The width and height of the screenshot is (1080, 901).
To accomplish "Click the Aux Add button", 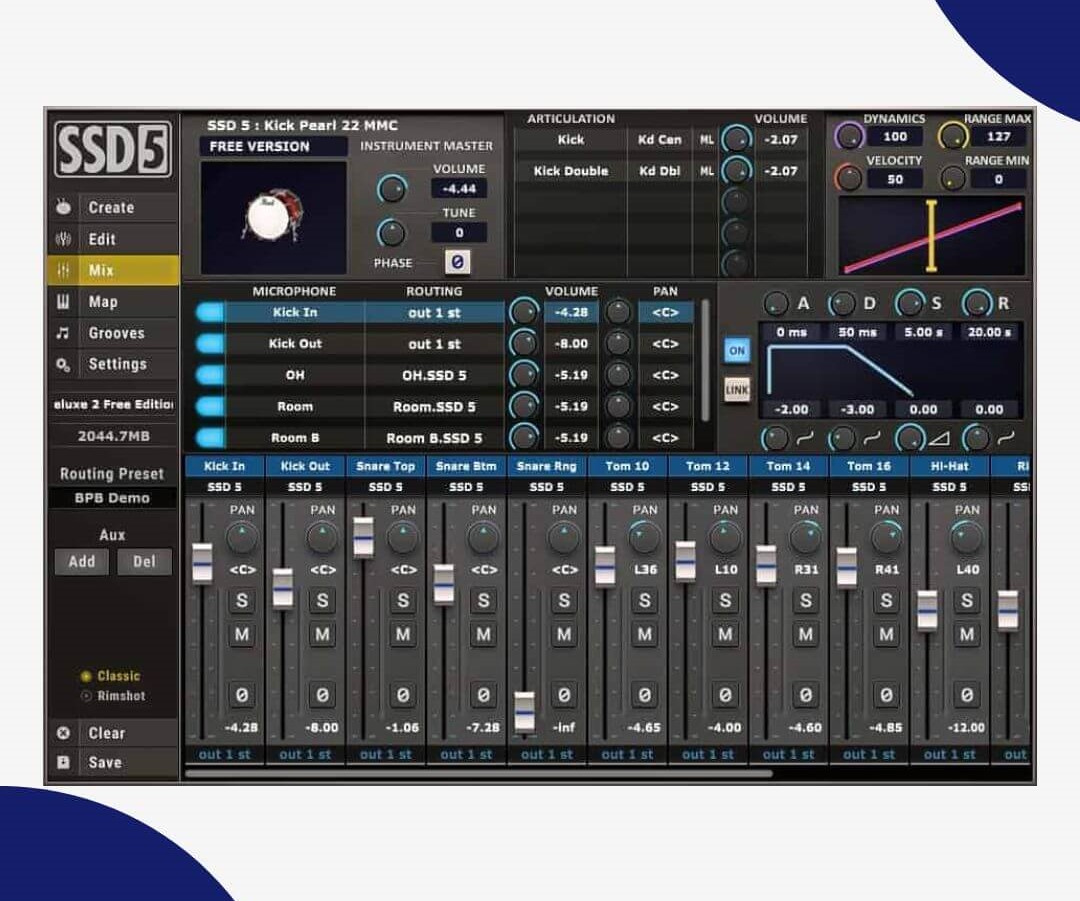I will click(81, 562).
